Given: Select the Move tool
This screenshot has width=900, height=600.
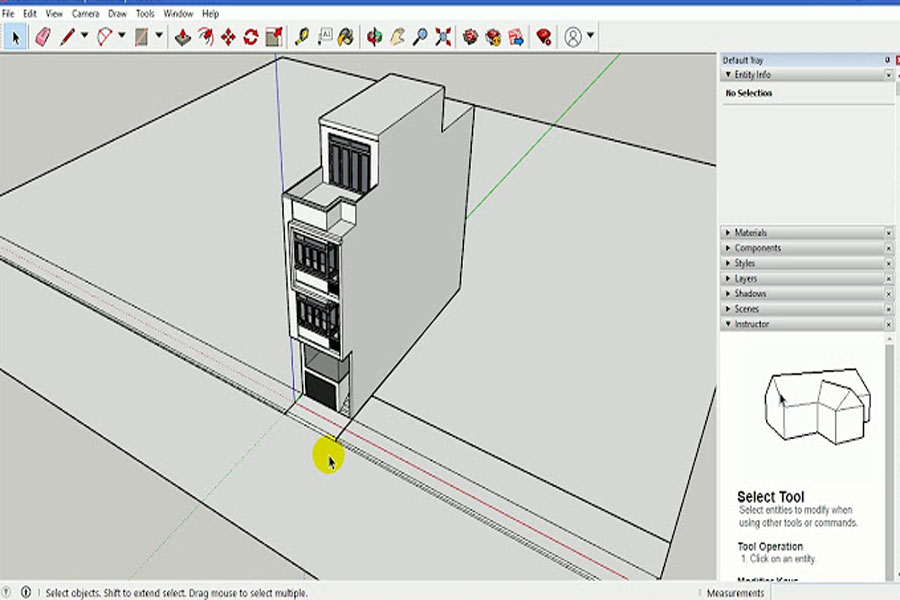Looking at the screenshot, I should [228, 37].
